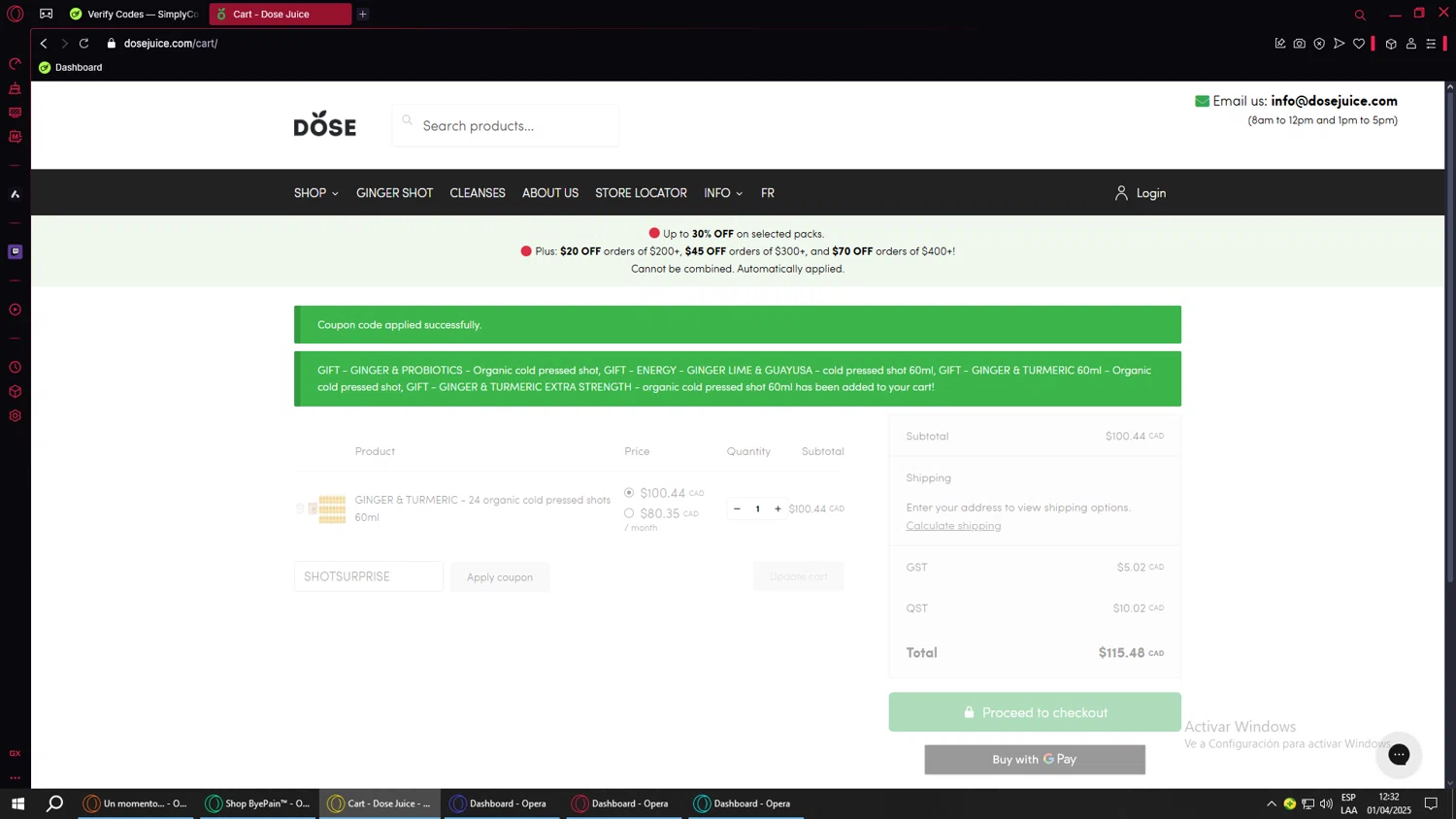
Task: Open extensions cube in address bar
Action: (1391, 43)
